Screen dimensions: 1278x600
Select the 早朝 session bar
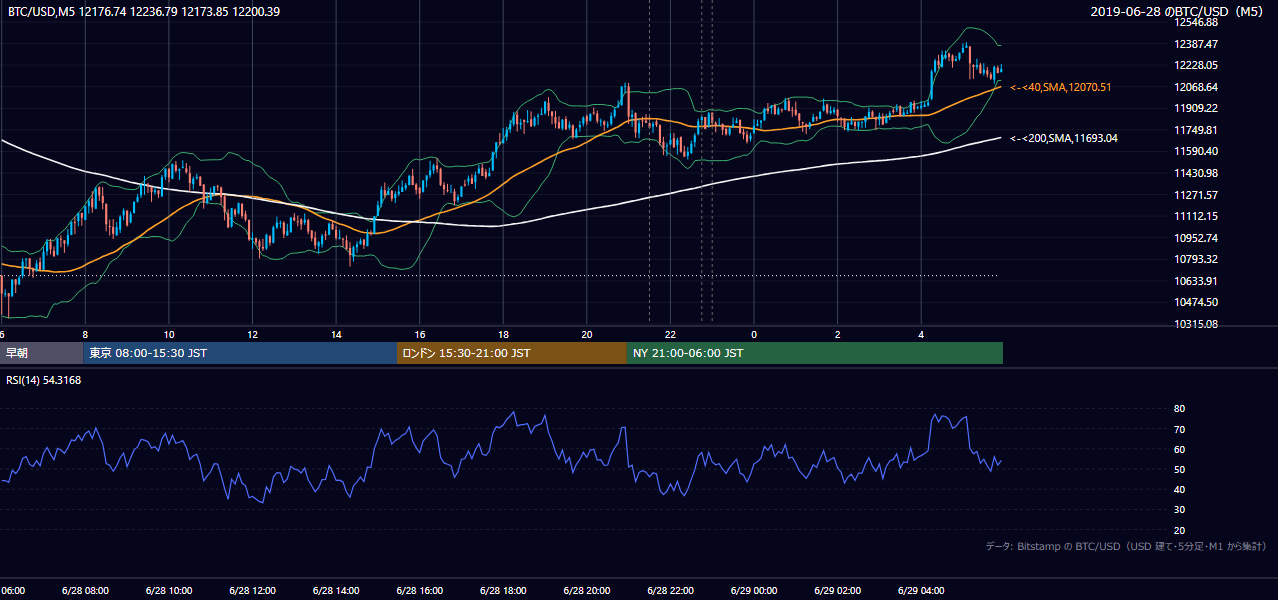(x=41, y=353)
